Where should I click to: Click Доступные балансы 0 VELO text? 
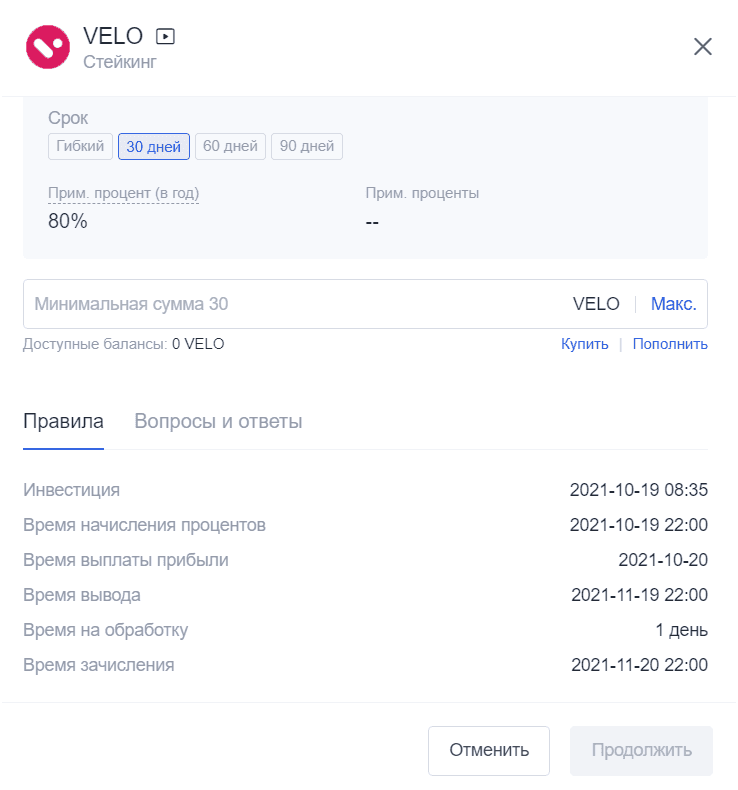(x=123, y=344)
